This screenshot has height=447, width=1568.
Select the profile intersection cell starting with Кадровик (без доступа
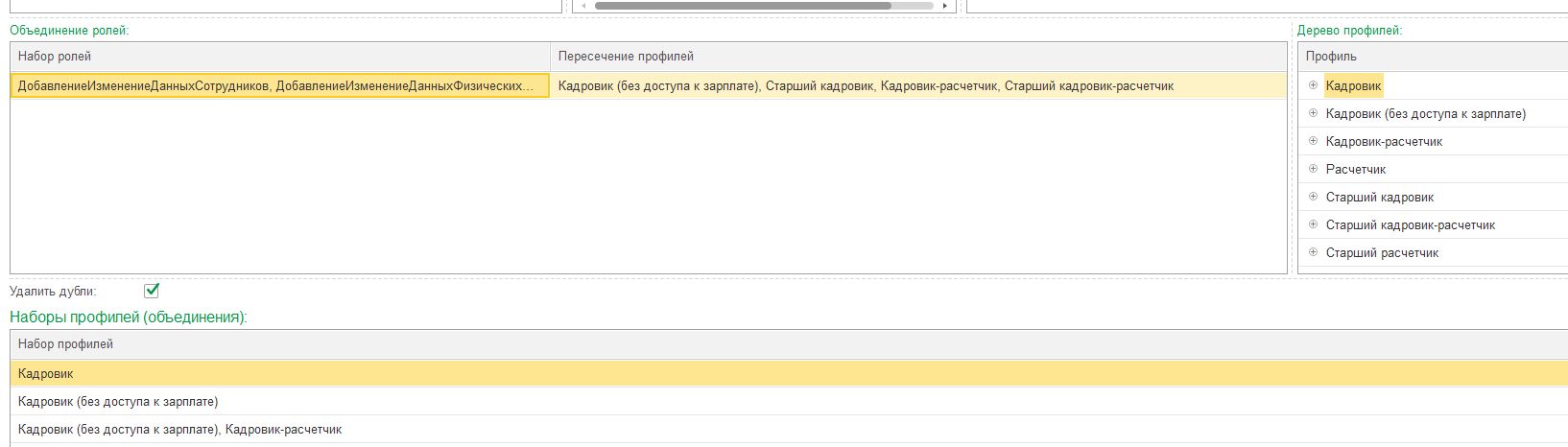[918, 85]
